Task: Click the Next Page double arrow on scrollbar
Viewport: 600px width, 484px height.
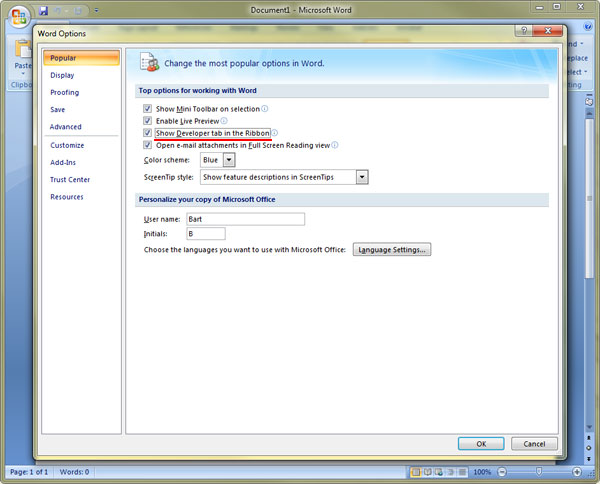Action: point(589,458)
